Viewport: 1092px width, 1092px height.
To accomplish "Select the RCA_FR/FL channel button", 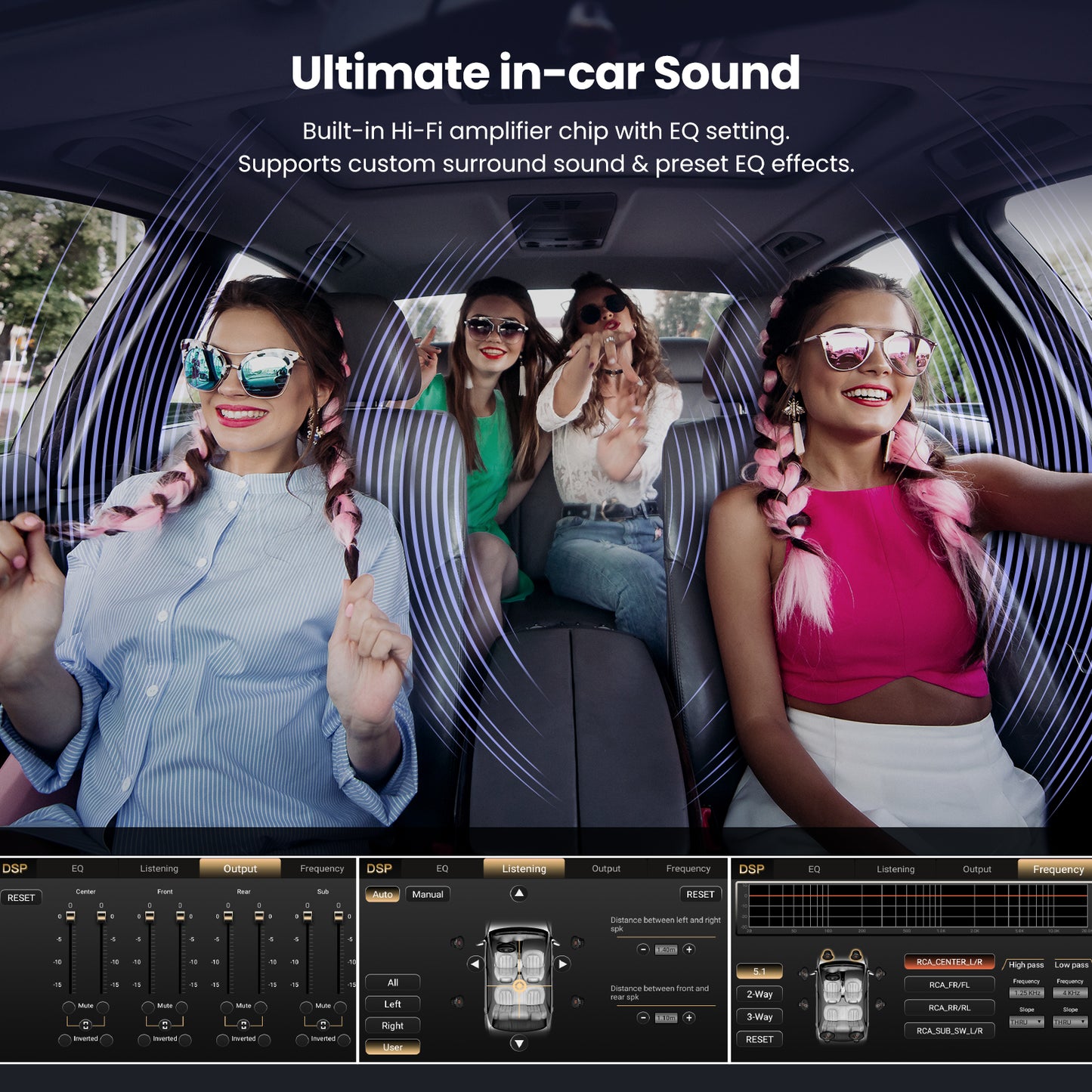I will click(x=949, y=985).
